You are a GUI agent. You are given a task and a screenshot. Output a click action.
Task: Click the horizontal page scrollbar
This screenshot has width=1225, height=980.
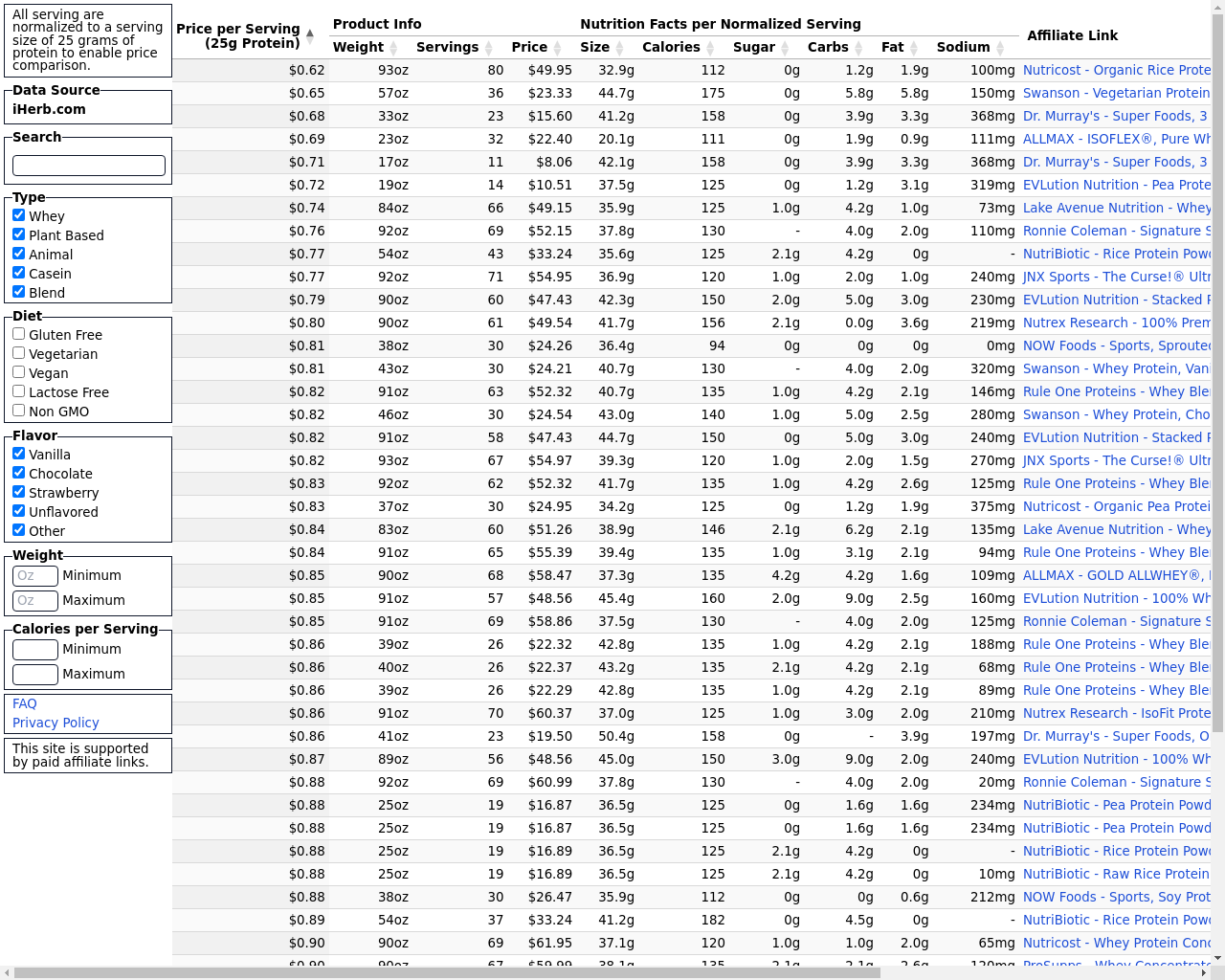pyautogui.click(x=447, y=972)
